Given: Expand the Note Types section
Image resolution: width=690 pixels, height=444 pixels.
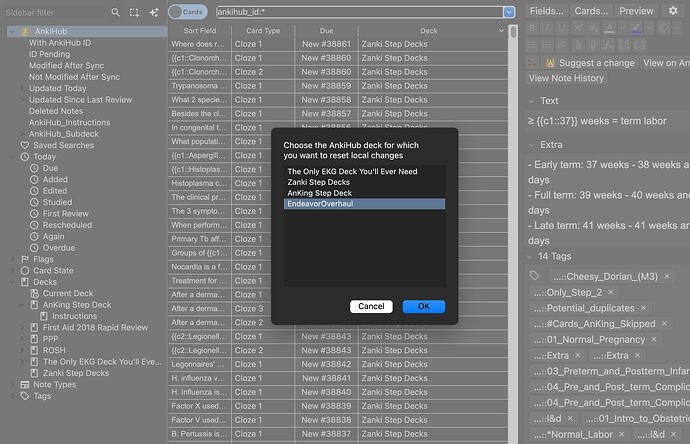Looking at the screenshot, I should [13, 385].
